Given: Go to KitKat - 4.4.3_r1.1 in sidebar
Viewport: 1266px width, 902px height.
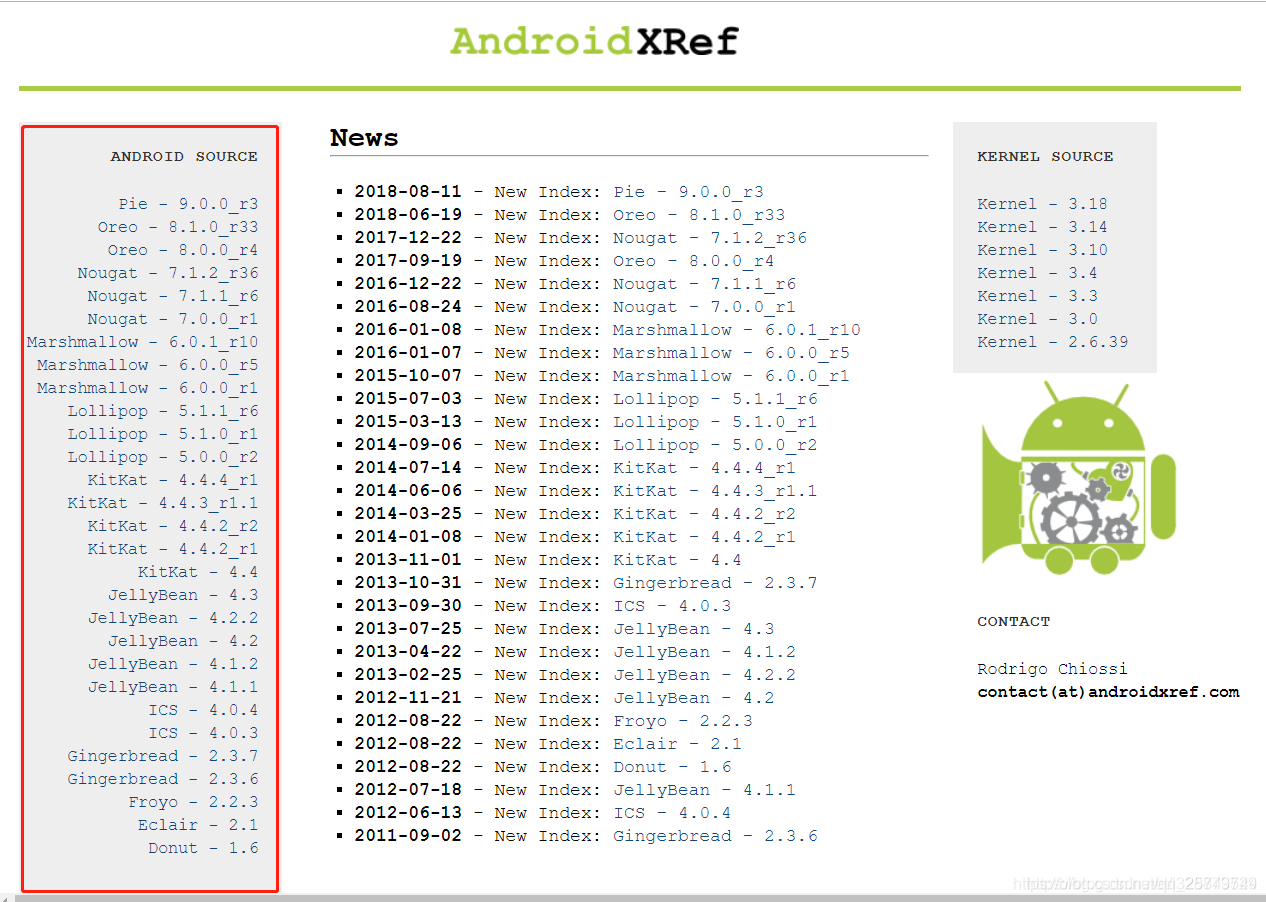Looking at the screenshot, I should [x=163, y=503].
